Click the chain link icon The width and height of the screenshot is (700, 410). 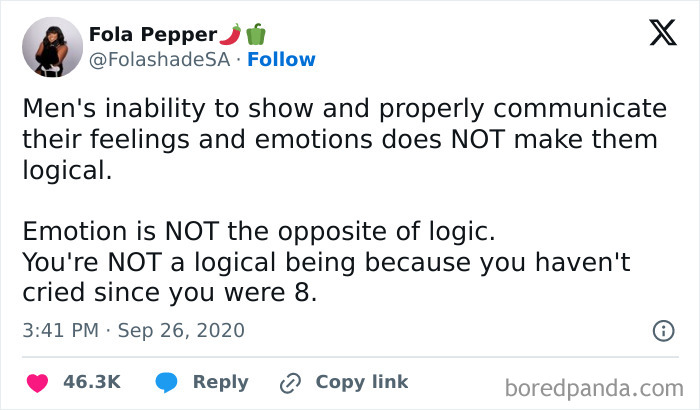(x=291, y=382)
